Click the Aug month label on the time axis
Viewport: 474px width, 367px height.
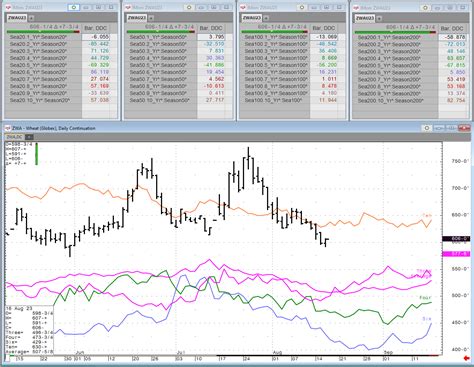(277, 352)
